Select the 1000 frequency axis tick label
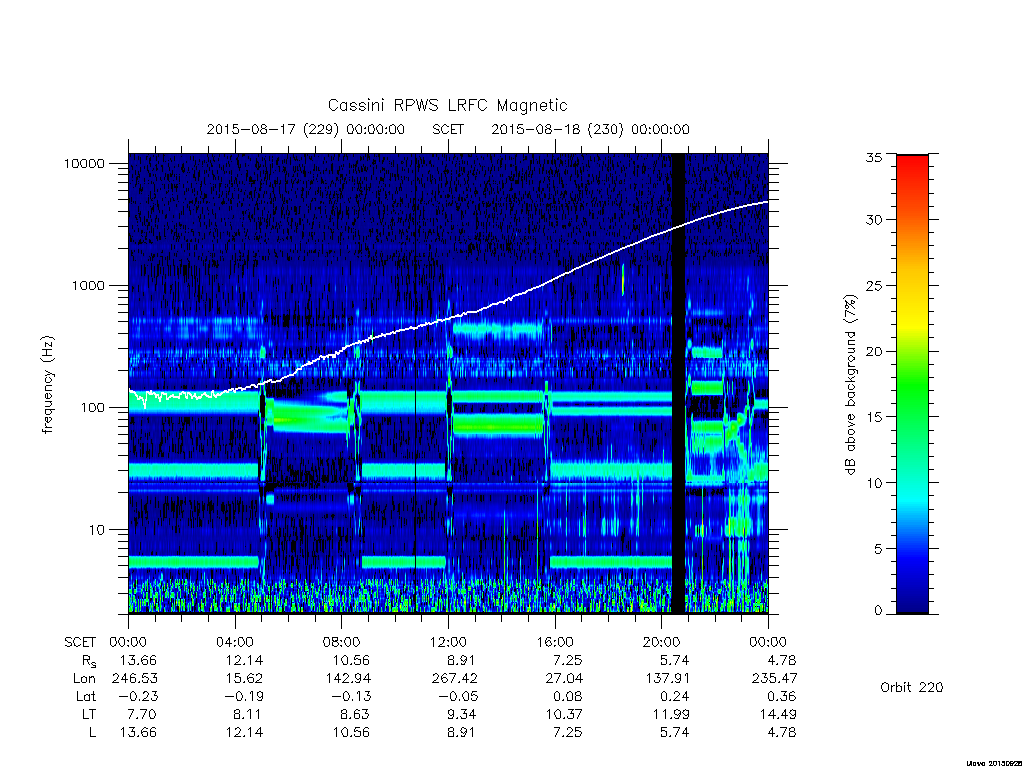Viewport: 1024px width, 768px height. coord(88,285)
